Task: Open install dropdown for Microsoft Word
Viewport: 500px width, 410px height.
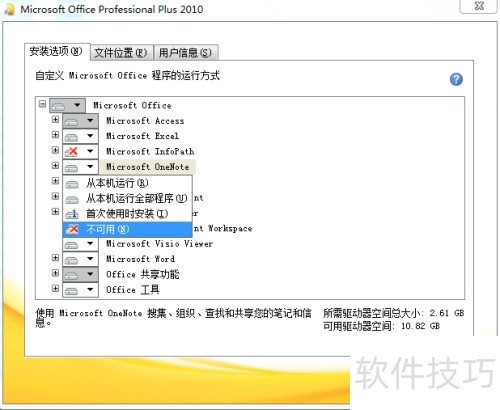Action: pos(80,259)
